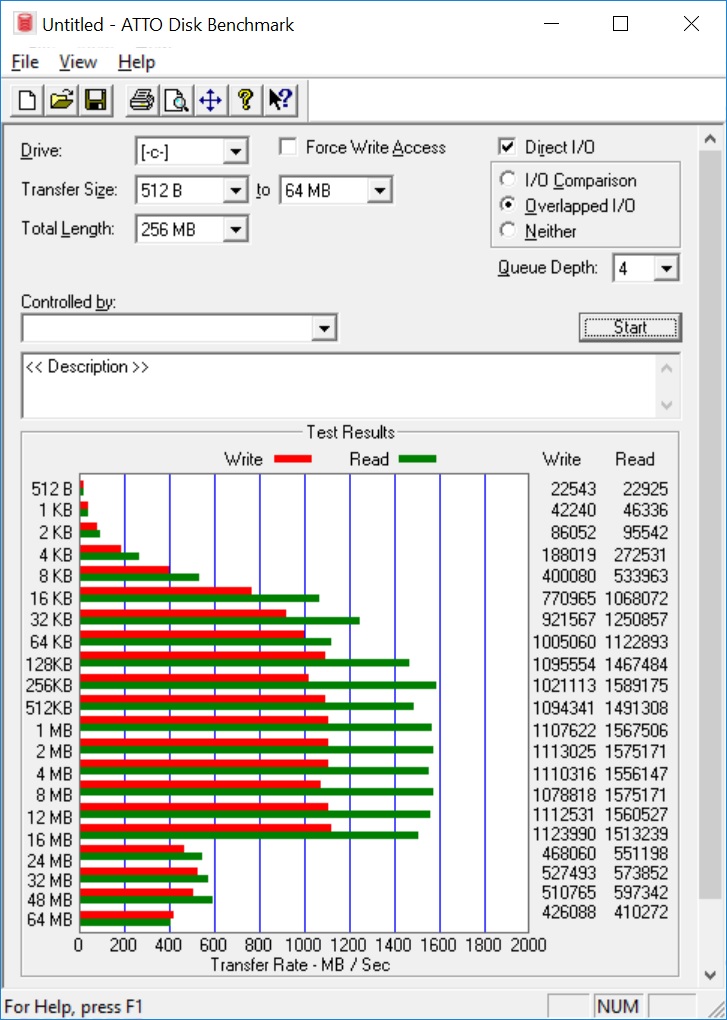The height and width of the screenshot is (1020, 727).
Task: Open the Drive dropdown list
Action: pos(235,152)
